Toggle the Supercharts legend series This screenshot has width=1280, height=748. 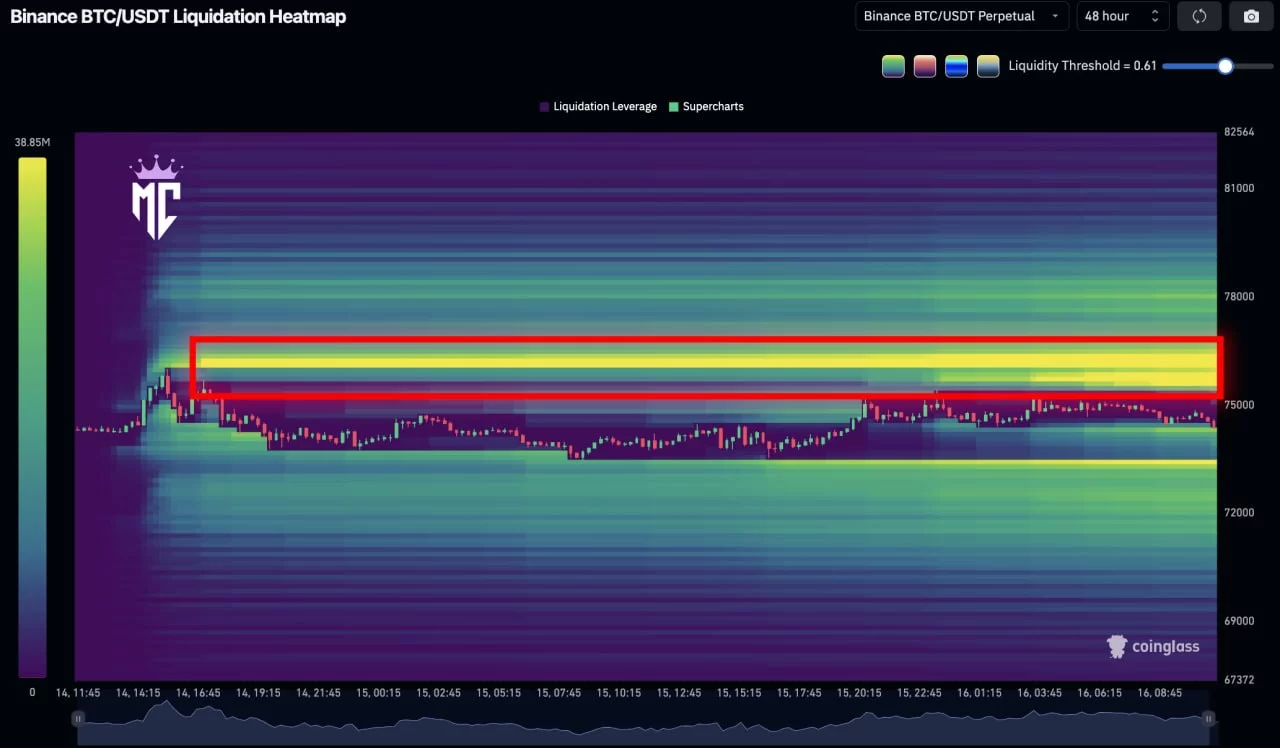pyautogui.click(x=706, y=106)
